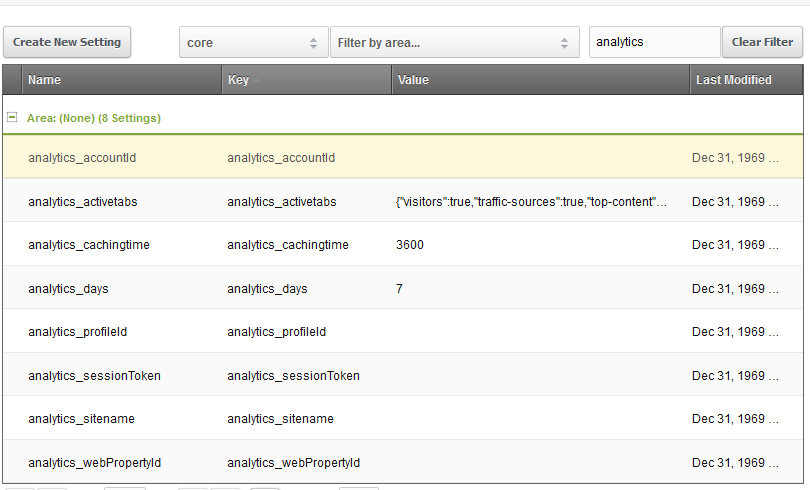The height and width of the screenshot is (490, 810).
Task: Select the analytics_accountId row
Action: 82,158
